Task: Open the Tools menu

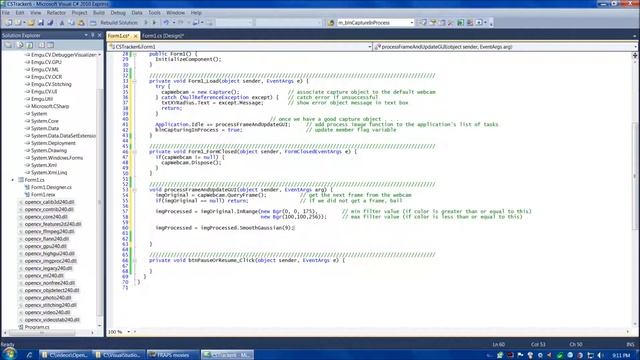Action: click(x=154, y=13)
